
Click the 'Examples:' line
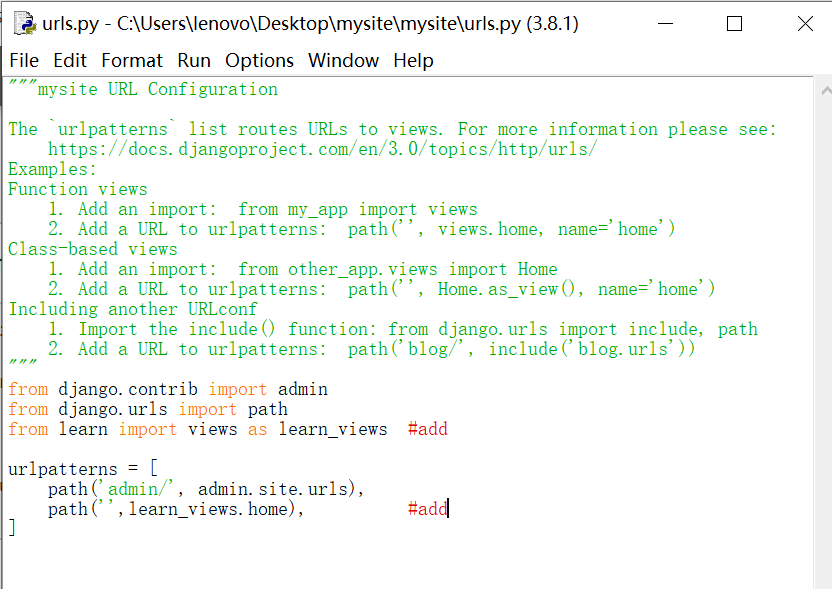pyautogui.click(x=52, y=169)
